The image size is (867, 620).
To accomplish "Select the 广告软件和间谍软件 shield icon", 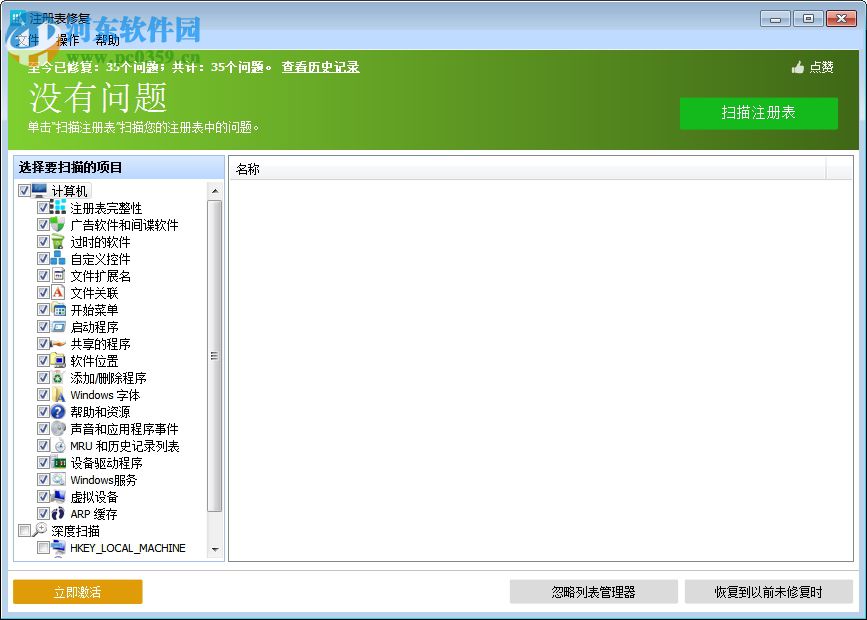I will click(x=58, y=224).
